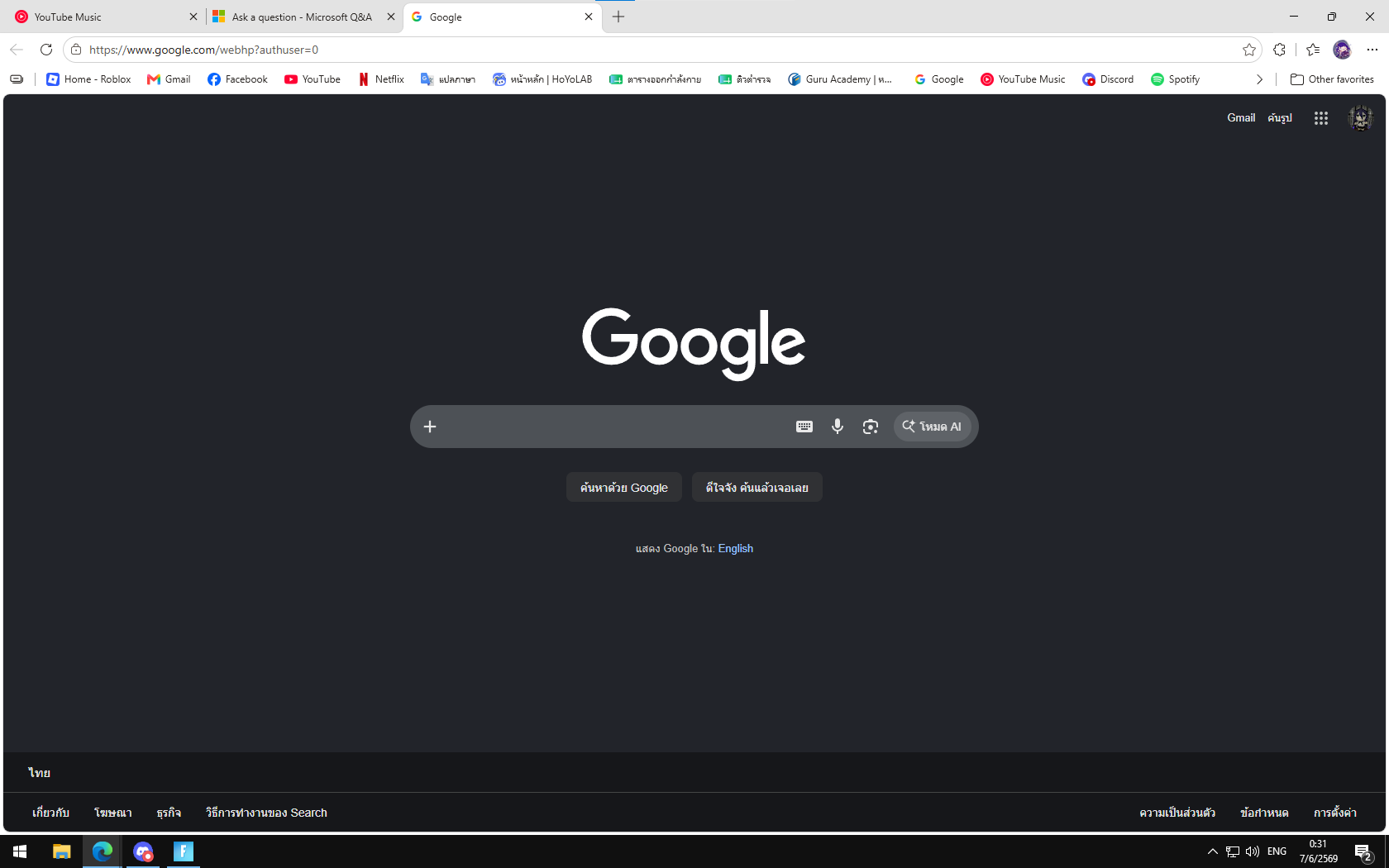
Task: Open the volume speaker tray icon
Action: (1253, 851)
